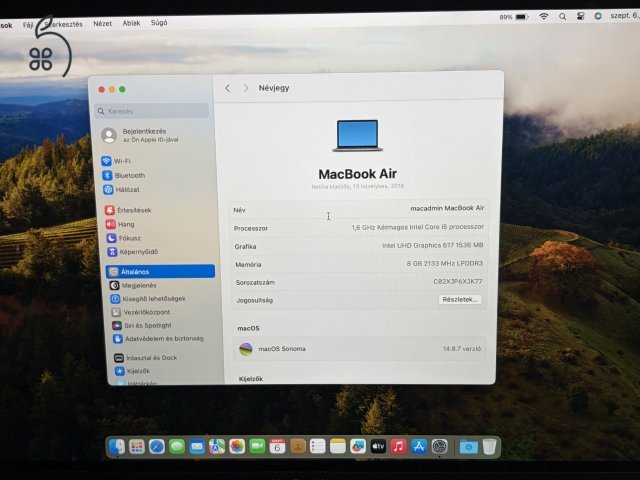Open the Trash in the Dock
Screen dimensions: 640x480
tap(489, 447)
